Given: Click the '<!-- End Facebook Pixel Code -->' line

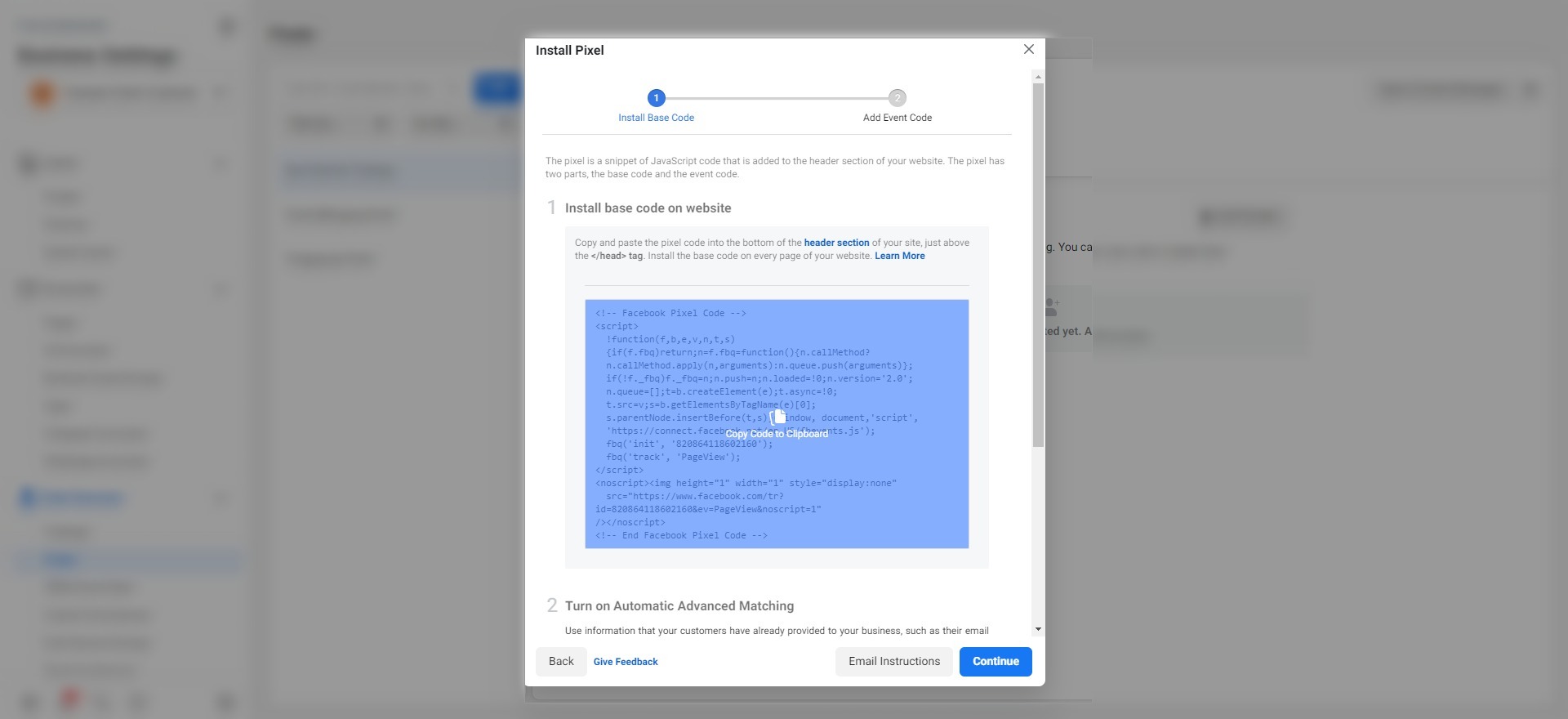Looking at the screenshot, I should (681, 535).
